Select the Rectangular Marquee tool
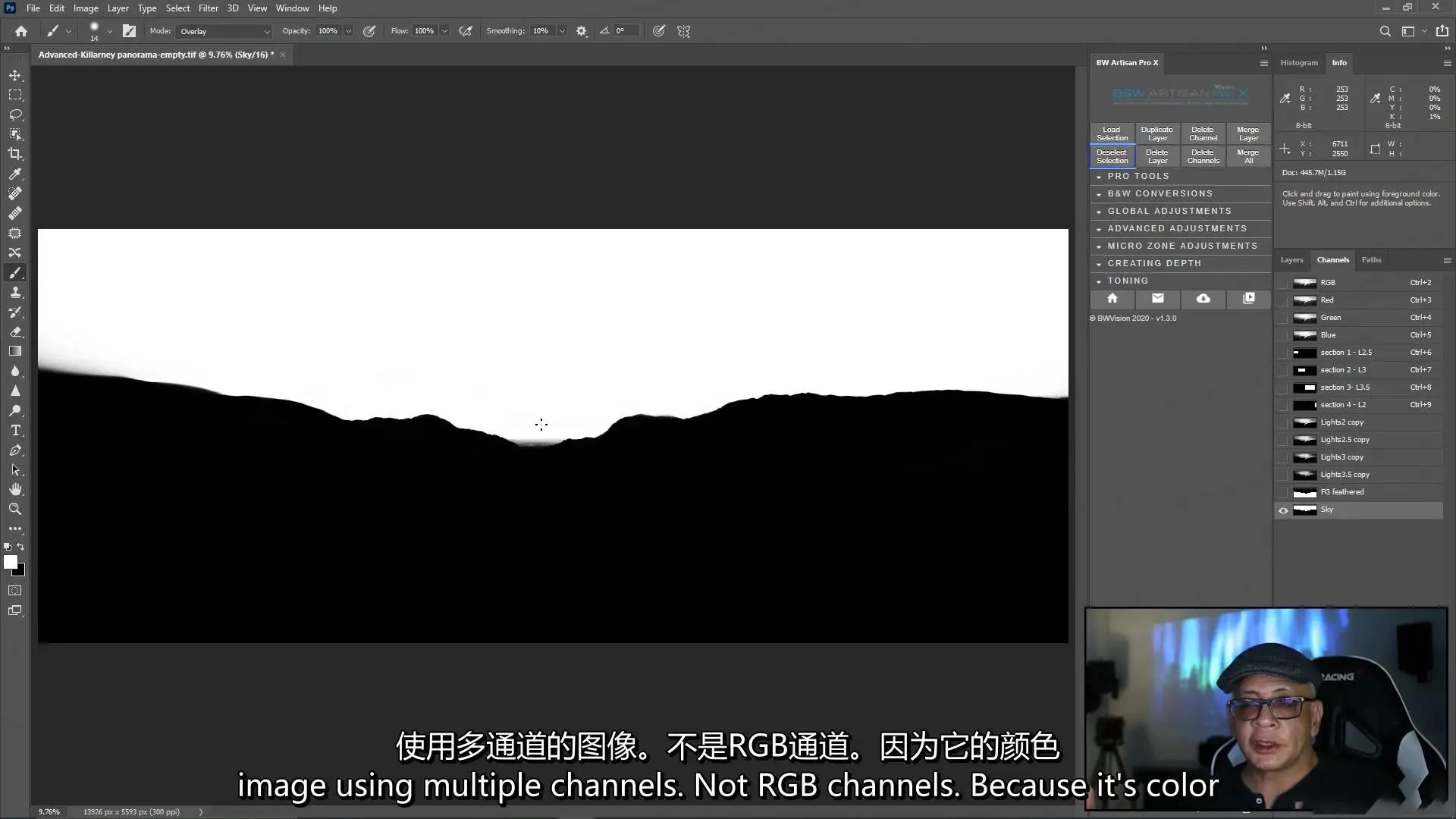This screenshot has height=819, width=1456. coord(15,96)
